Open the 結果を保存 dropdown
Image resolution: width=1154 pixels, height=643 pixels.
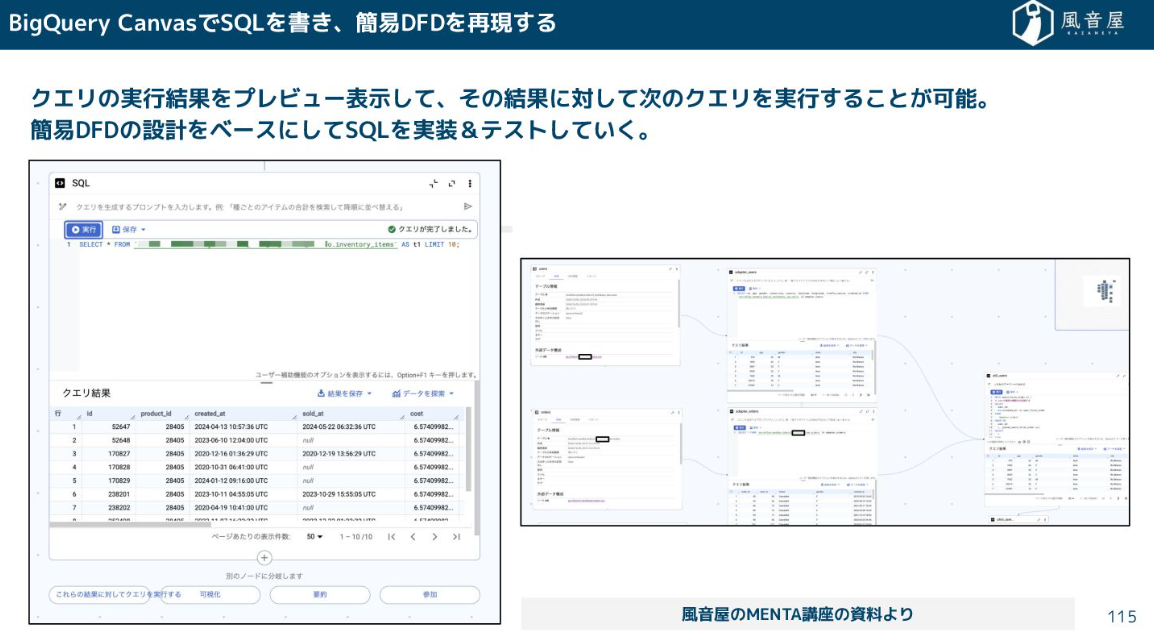point(344,393)
